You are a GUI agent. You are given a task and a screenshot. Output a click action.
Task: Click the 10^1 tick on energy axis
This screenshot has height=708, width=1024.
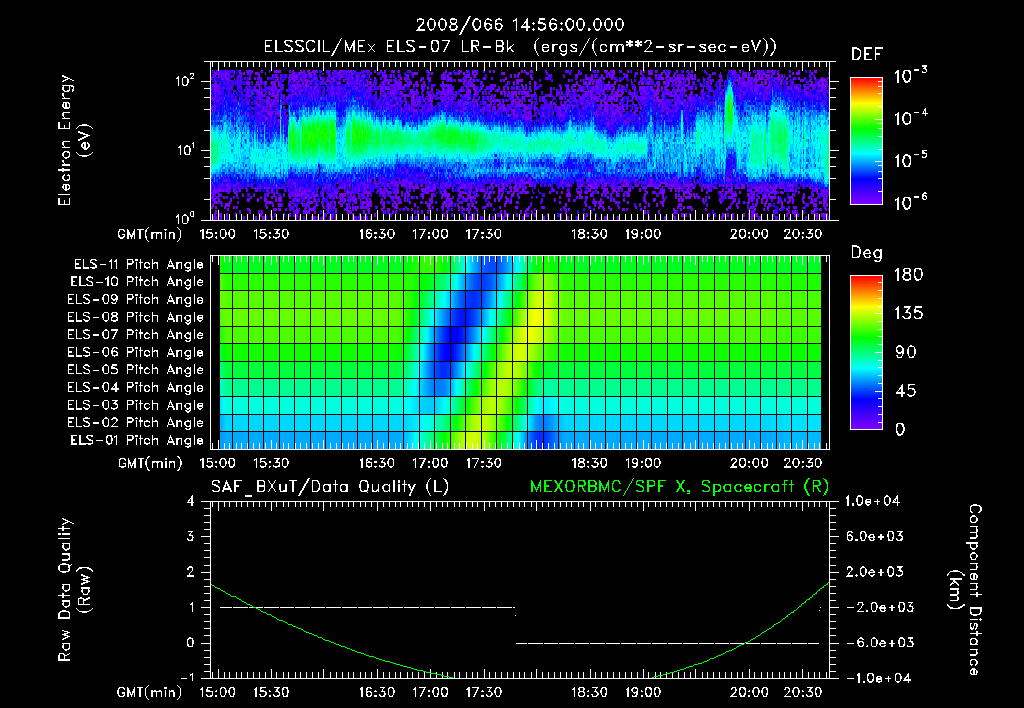pos(185,150)
